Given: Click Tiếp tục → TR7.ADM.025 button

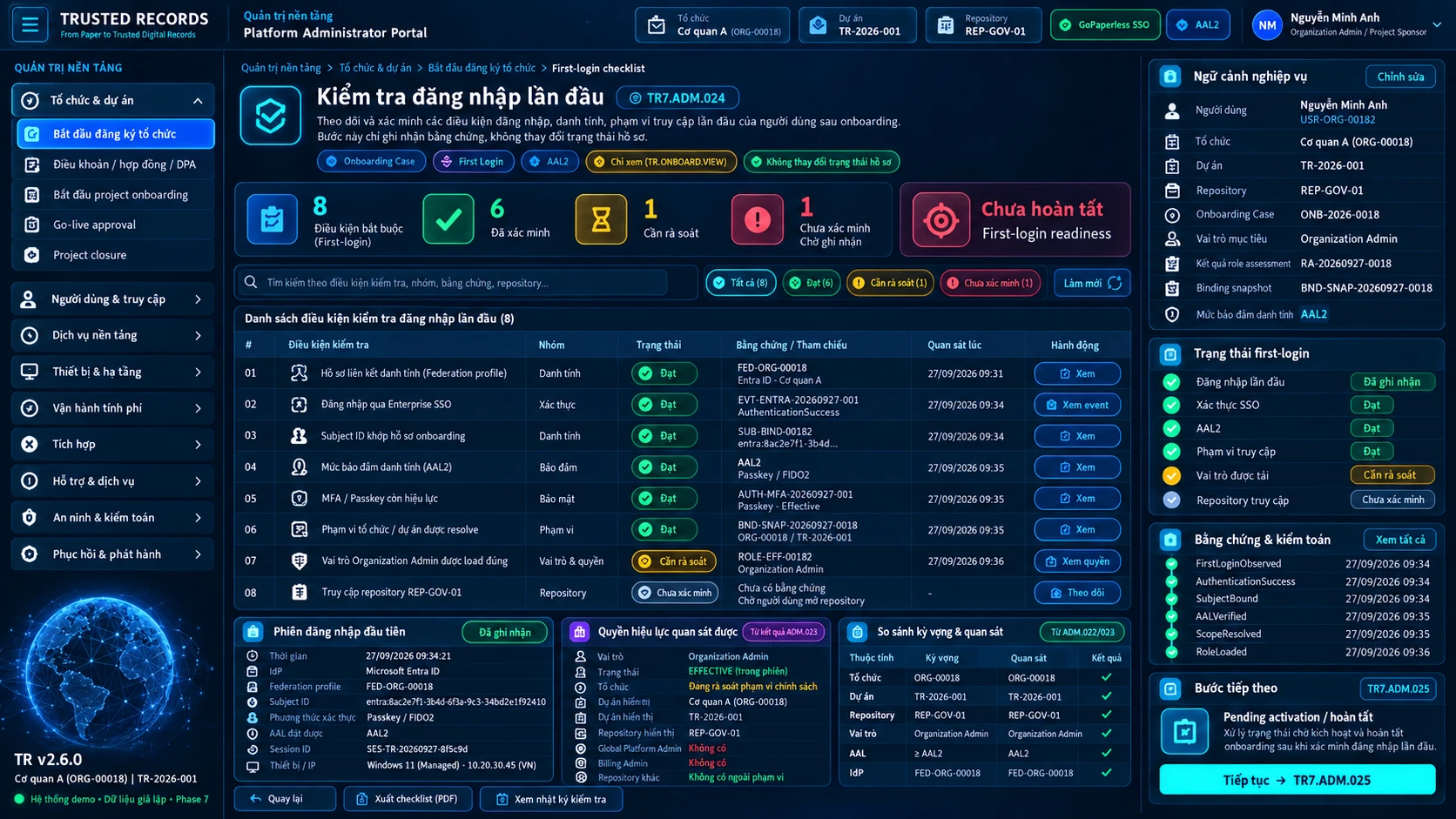Looking at the screenshot, I should (x=1297, y=781).
